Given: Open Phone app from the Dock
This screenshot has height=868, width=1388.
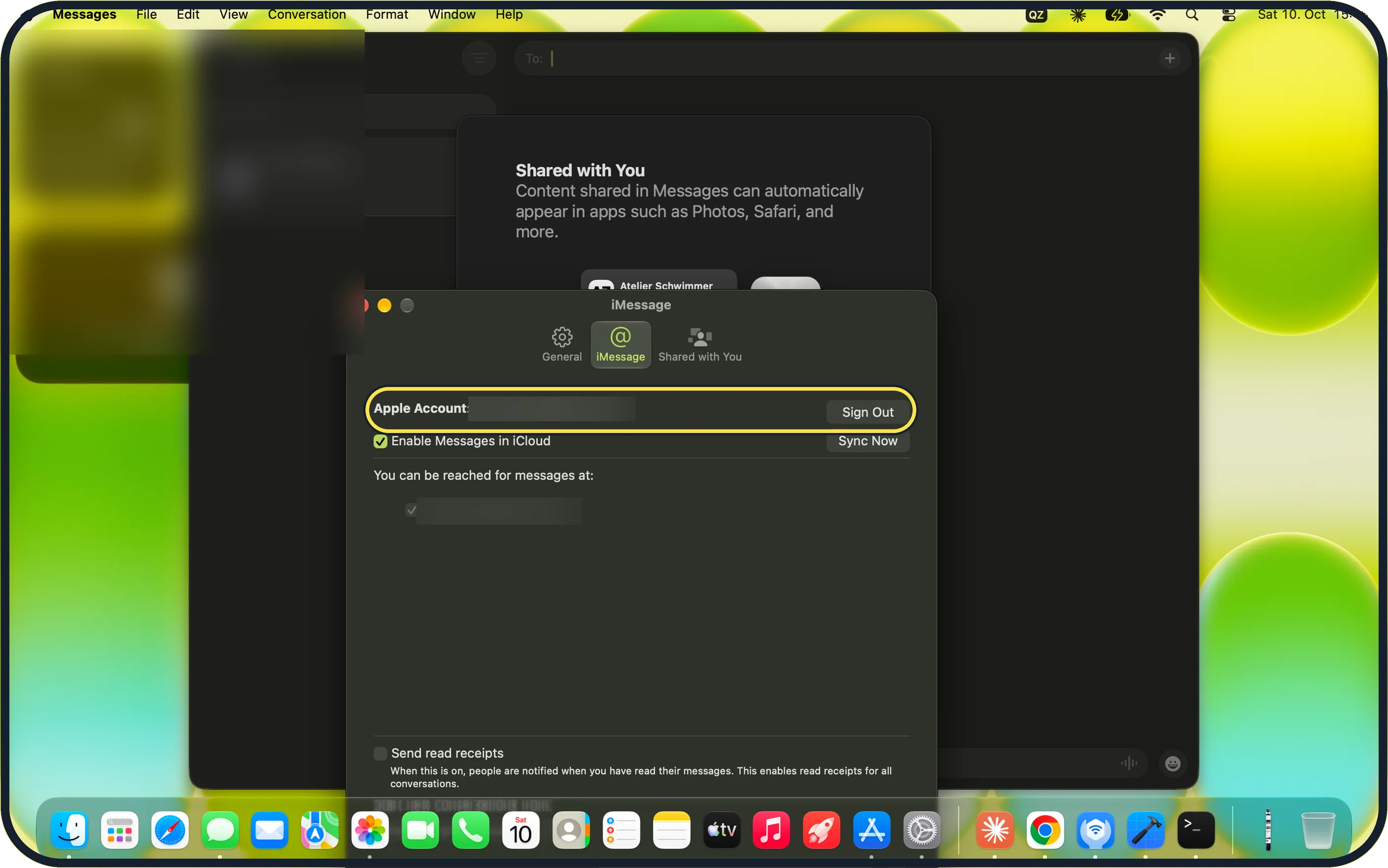Looking at the screenshot, I should point(470,831).
